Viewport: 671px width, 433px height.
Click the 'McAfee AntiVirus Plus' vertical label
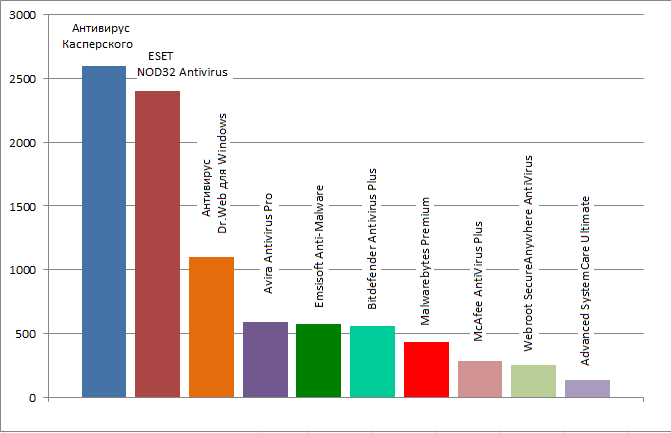point(478,281)
